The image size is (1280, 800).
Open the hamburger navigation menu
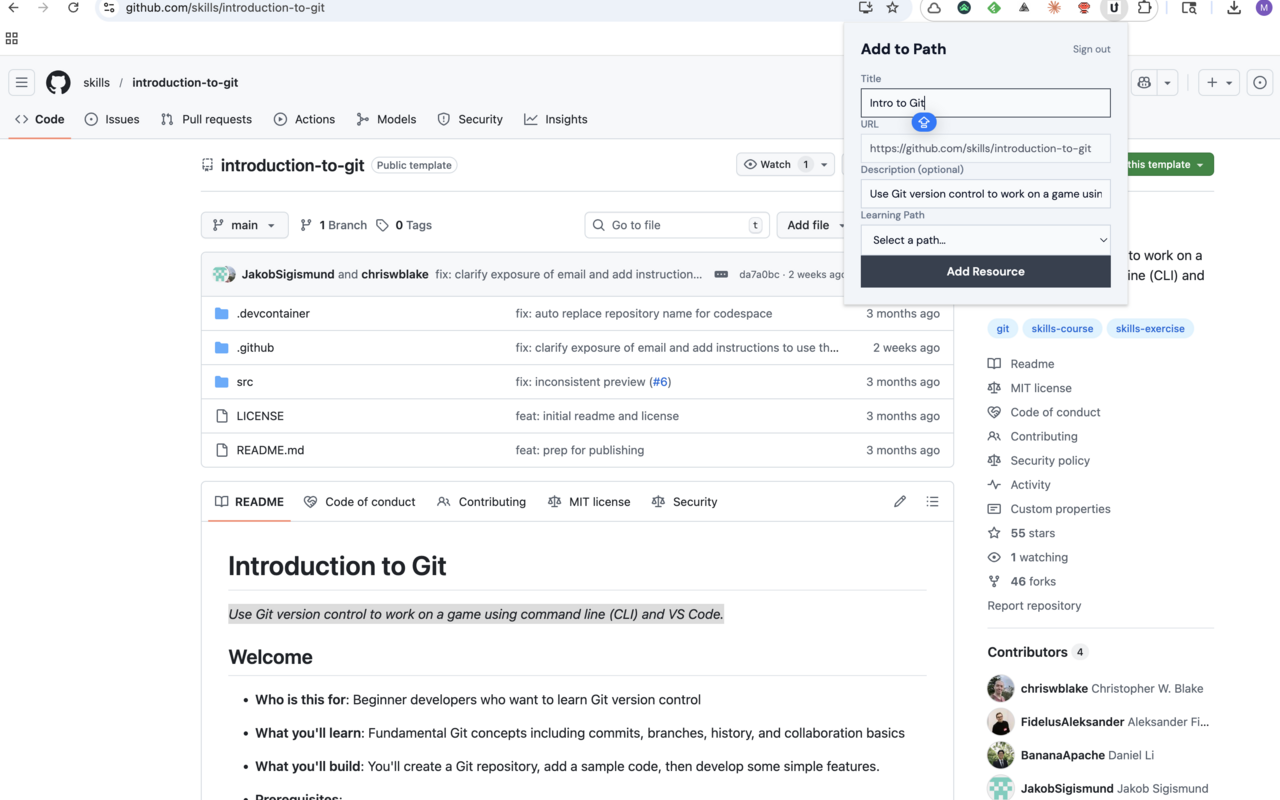coord(21,83)
